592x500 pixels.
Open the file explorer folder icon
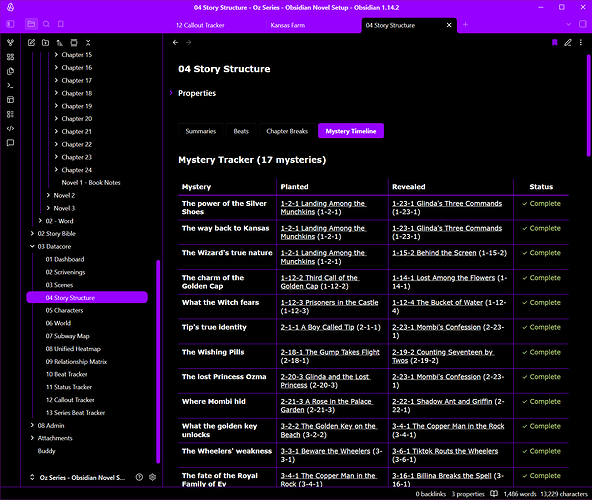31,24
